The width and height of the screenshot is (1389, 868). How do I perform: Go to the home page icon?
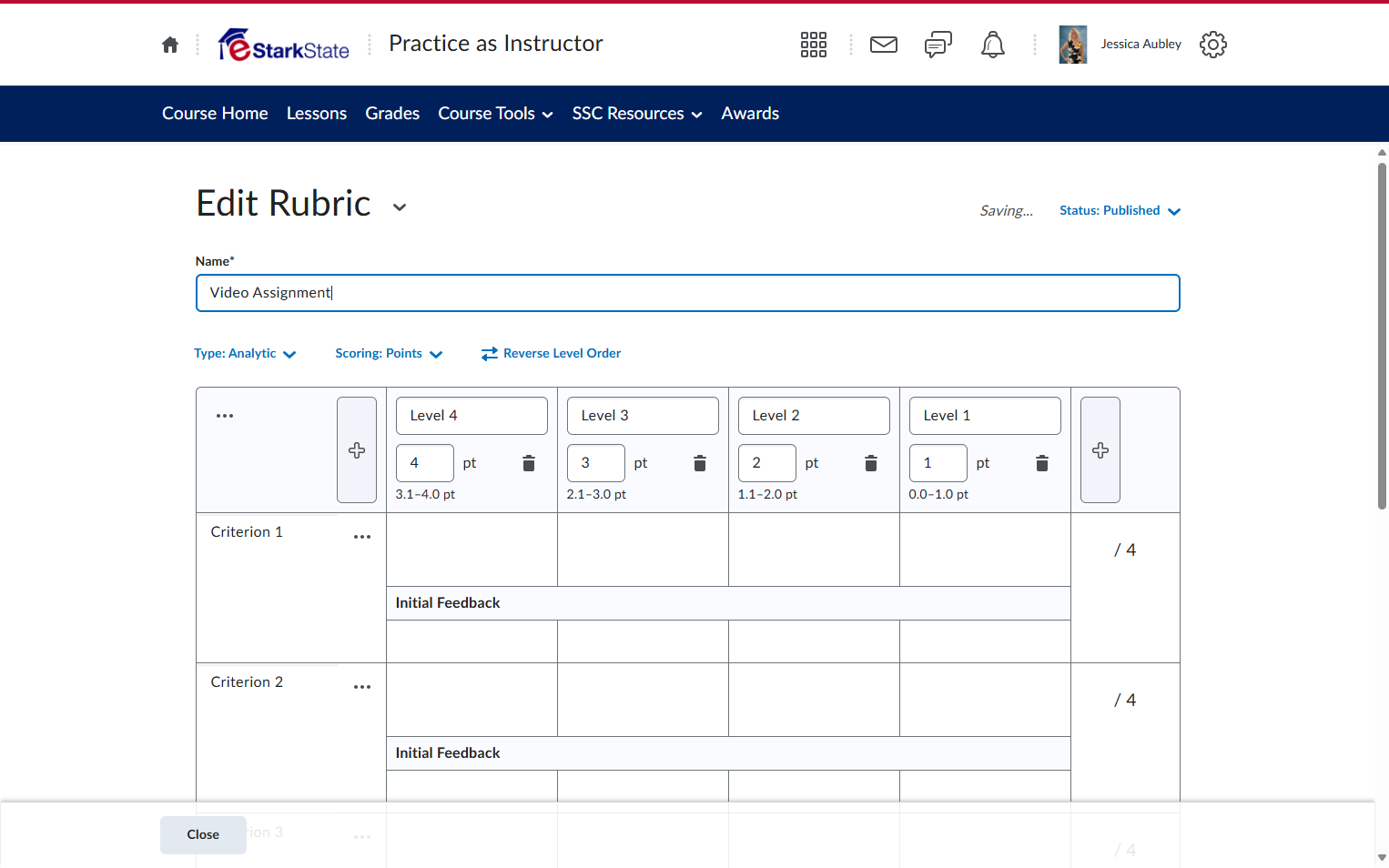point(170,45)
